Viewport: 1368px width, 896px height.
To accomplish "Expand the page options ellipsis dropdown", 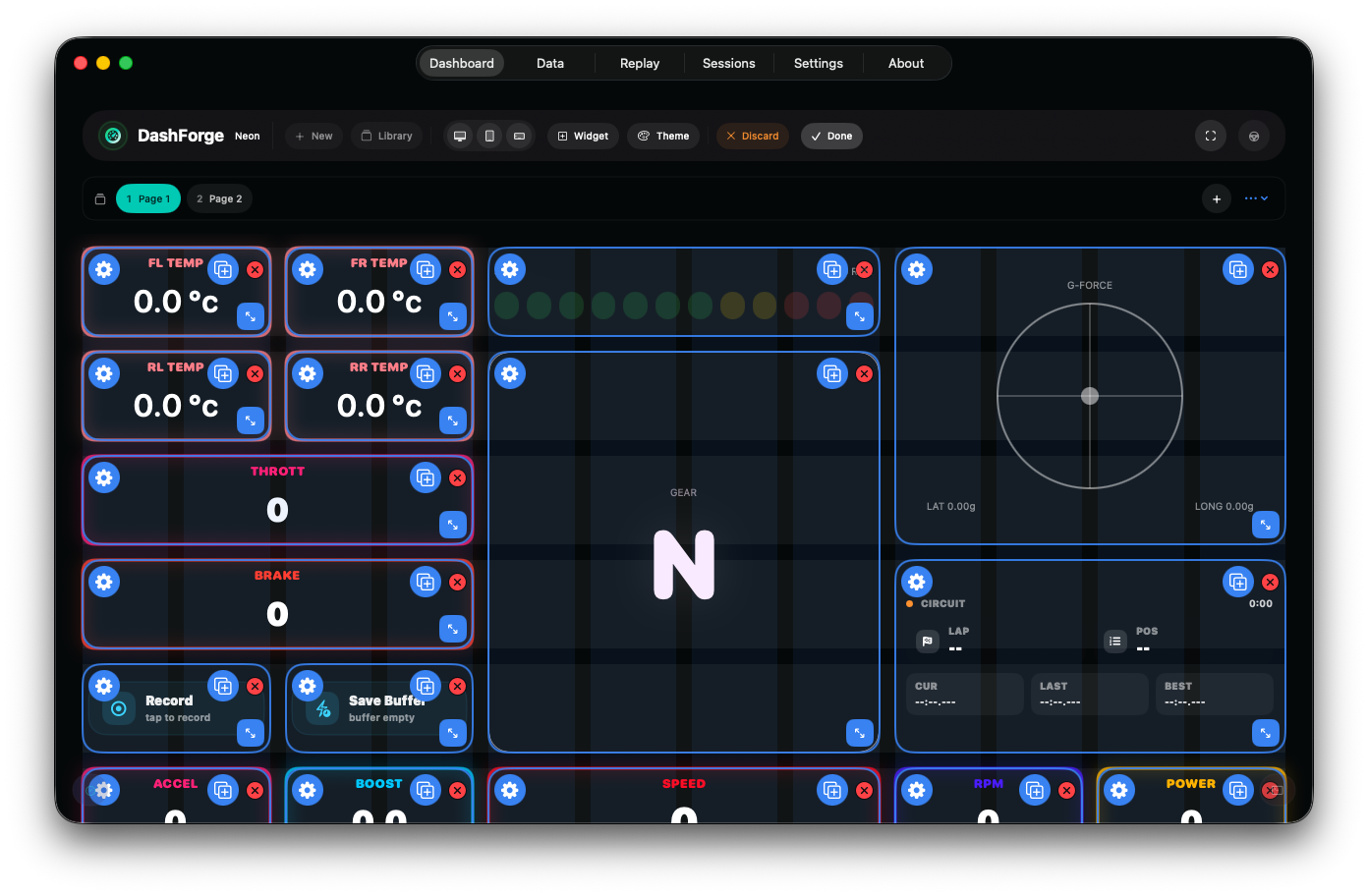I will coord(1256,198).
